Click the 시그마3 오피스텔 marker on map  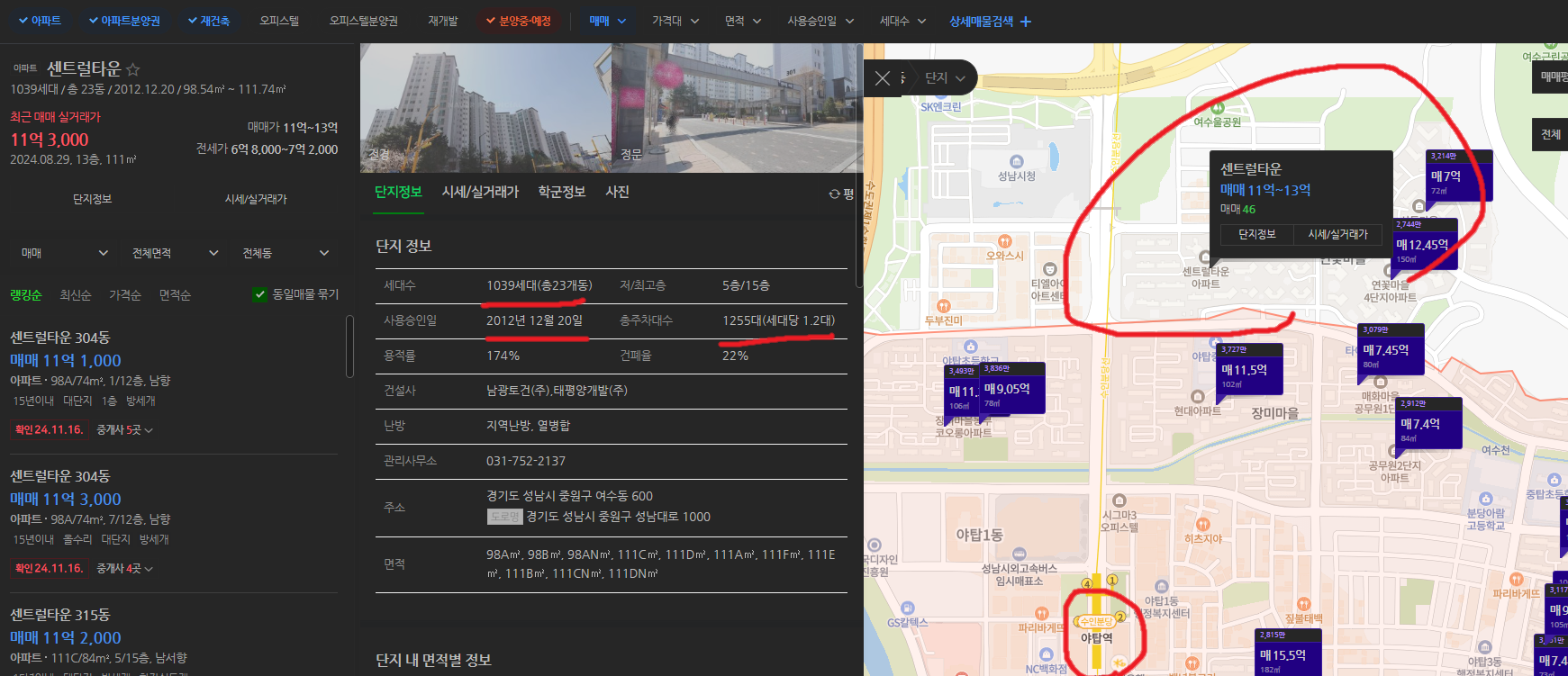pyautogui.click(x=1119, y=500)
